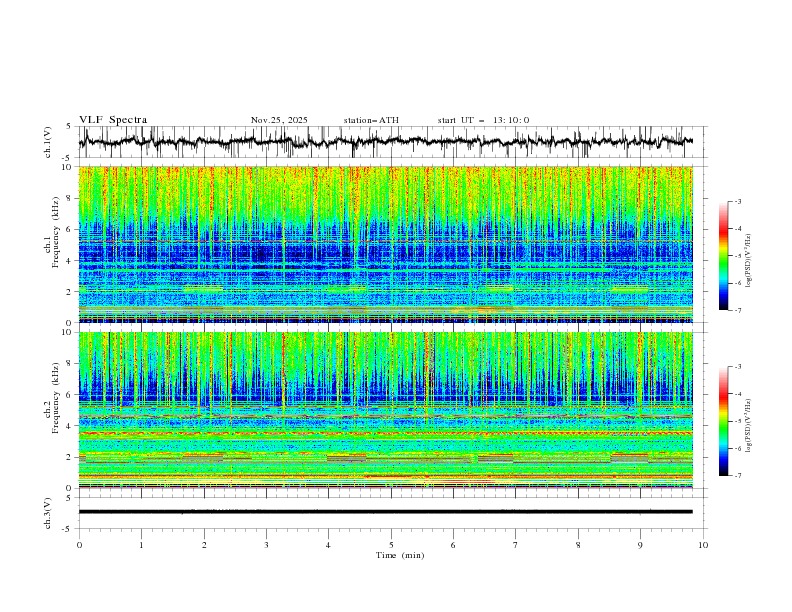Screen dimensions: 792x612
Task: Click the 'ch.3(V)' waveform axis label
Action: [x=48, y=513]
